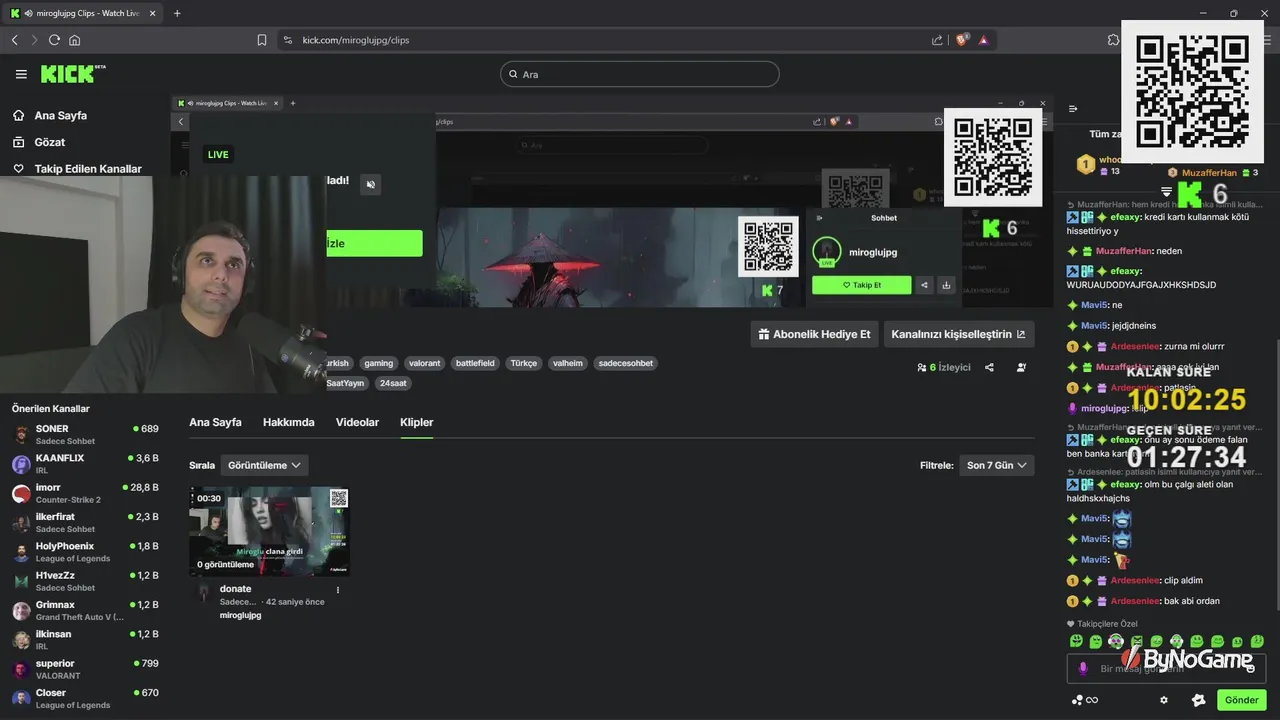Open HolyPhoenix League of Legends channel
The image size is (1280, 720).
[x=85, y=551]
